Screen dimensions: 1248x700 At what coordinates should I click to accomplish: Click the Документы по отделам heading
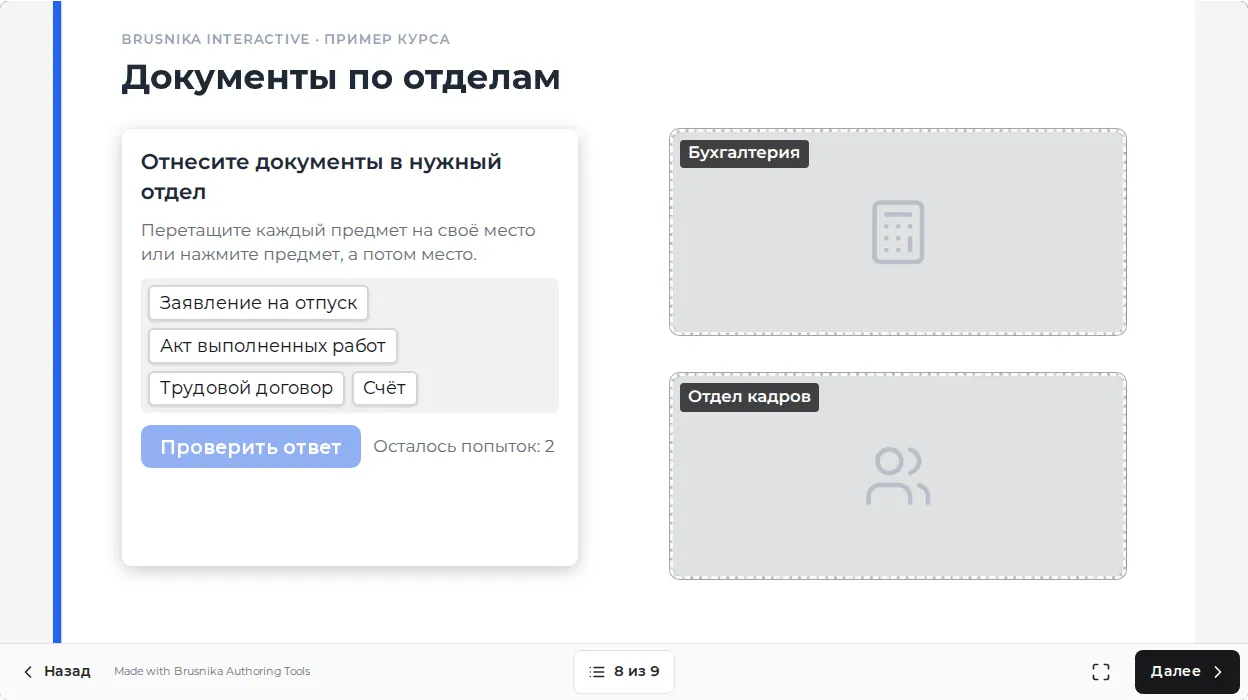click(341, 77)
